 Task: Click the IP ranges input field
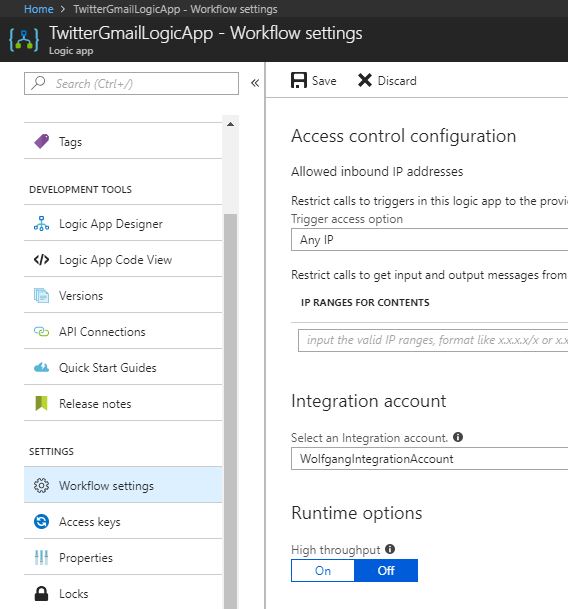[433, 340]
